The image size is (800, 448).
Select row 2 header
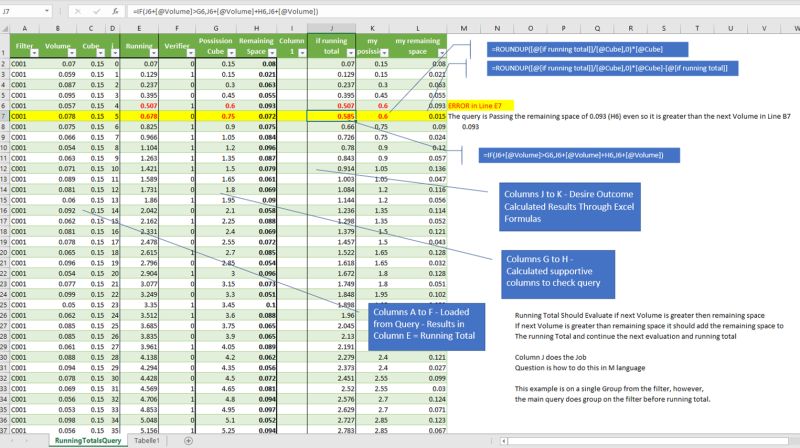point(5,64)
